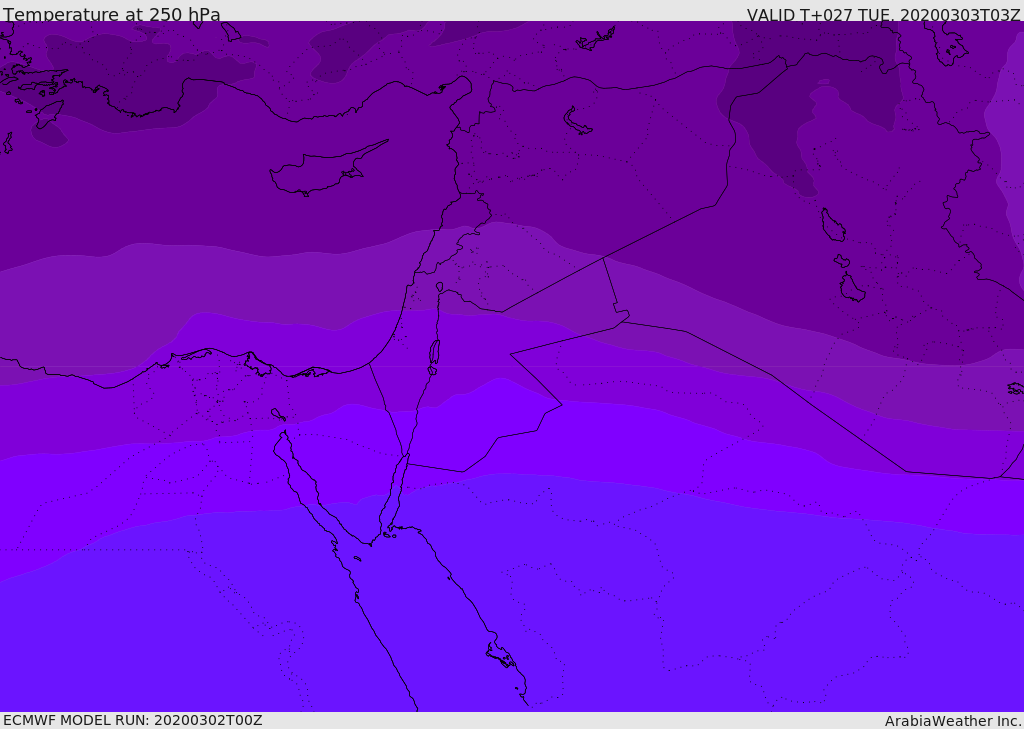Image resolution: width=1024 pixels, height=729 pixels.
Task: Click the 'ECMWF MODEL RUN: 20200302T00Z' label
Action: point(133,720)
